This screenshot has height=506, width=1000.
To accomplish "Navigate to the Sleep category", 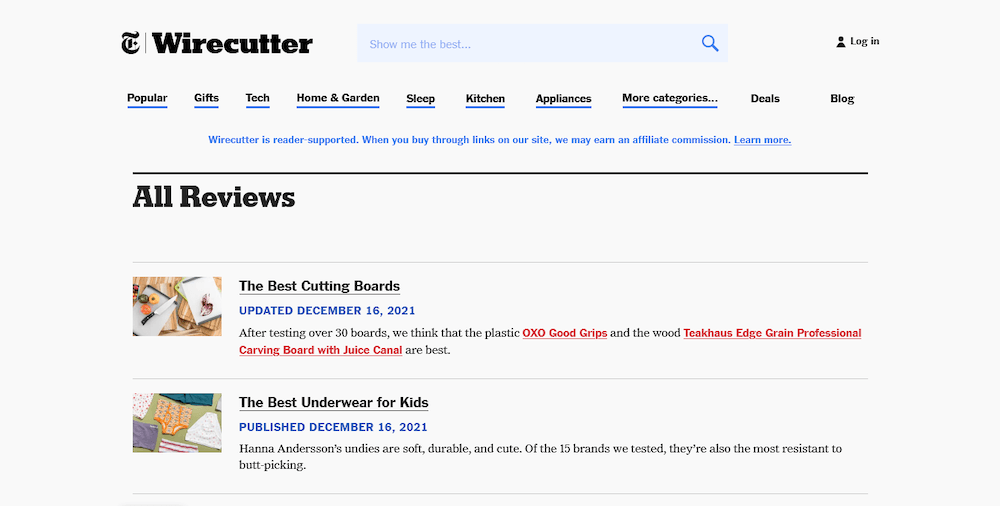I will (420, 99).
